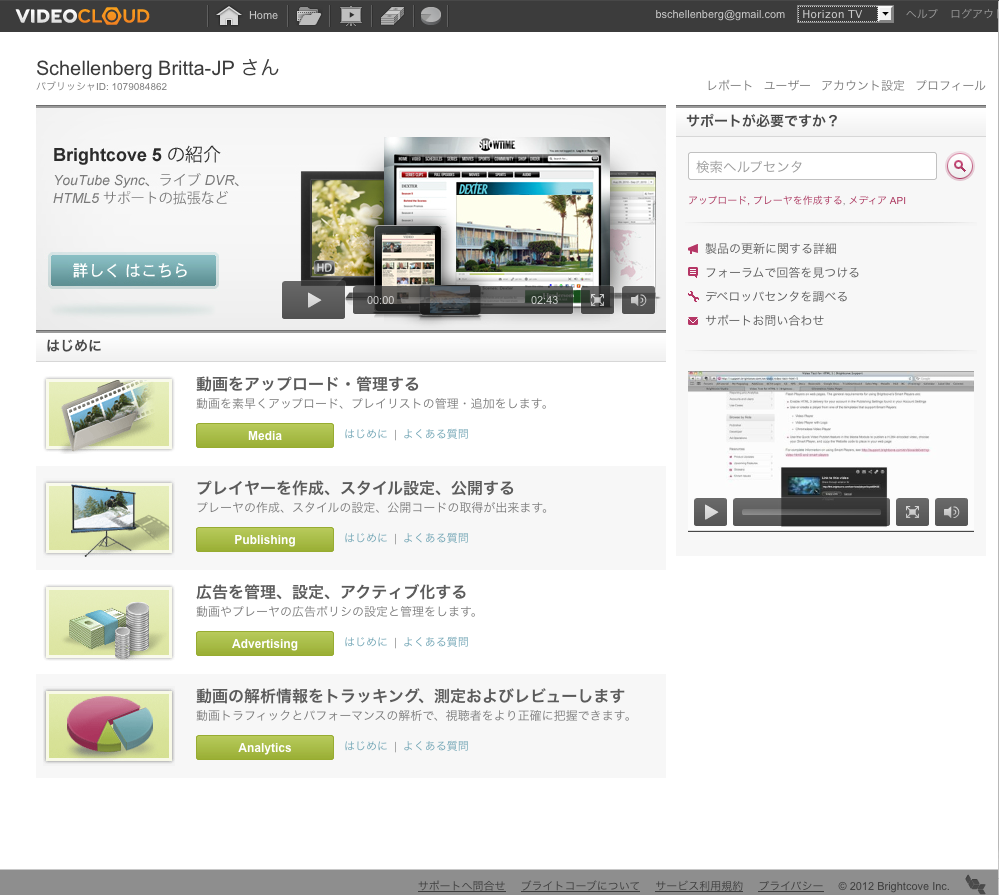Click the green Publishing button
The height and width of the screenshot is (895, 999).
pyautogui.click(x=264, y=540)
